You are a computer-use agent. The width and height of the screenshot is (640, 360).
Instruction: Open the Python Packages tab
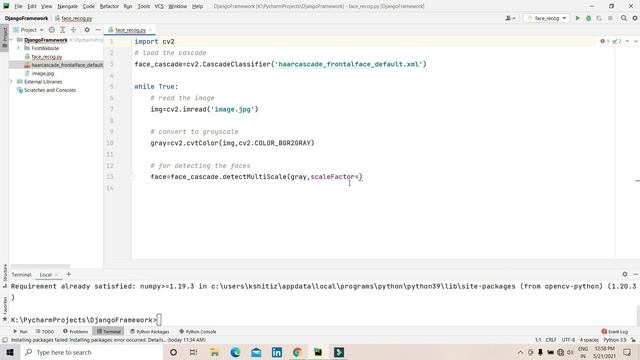click(x=149, y=331)
